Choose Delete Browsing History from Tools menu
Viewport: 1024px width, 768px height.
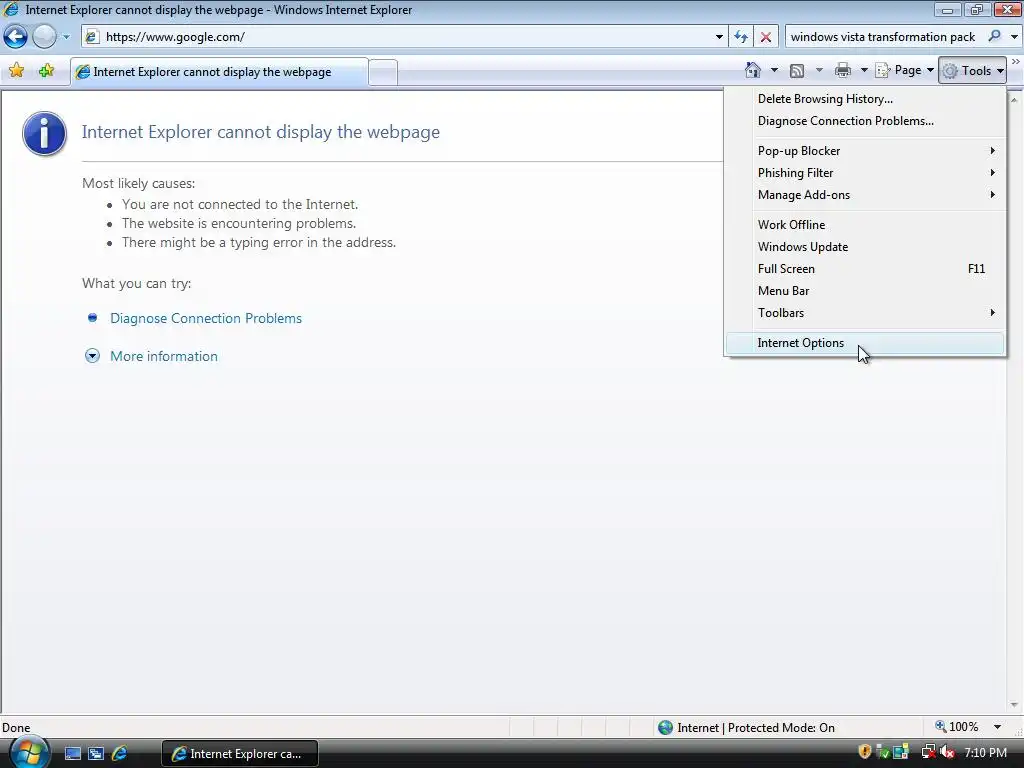pos(865,99)
